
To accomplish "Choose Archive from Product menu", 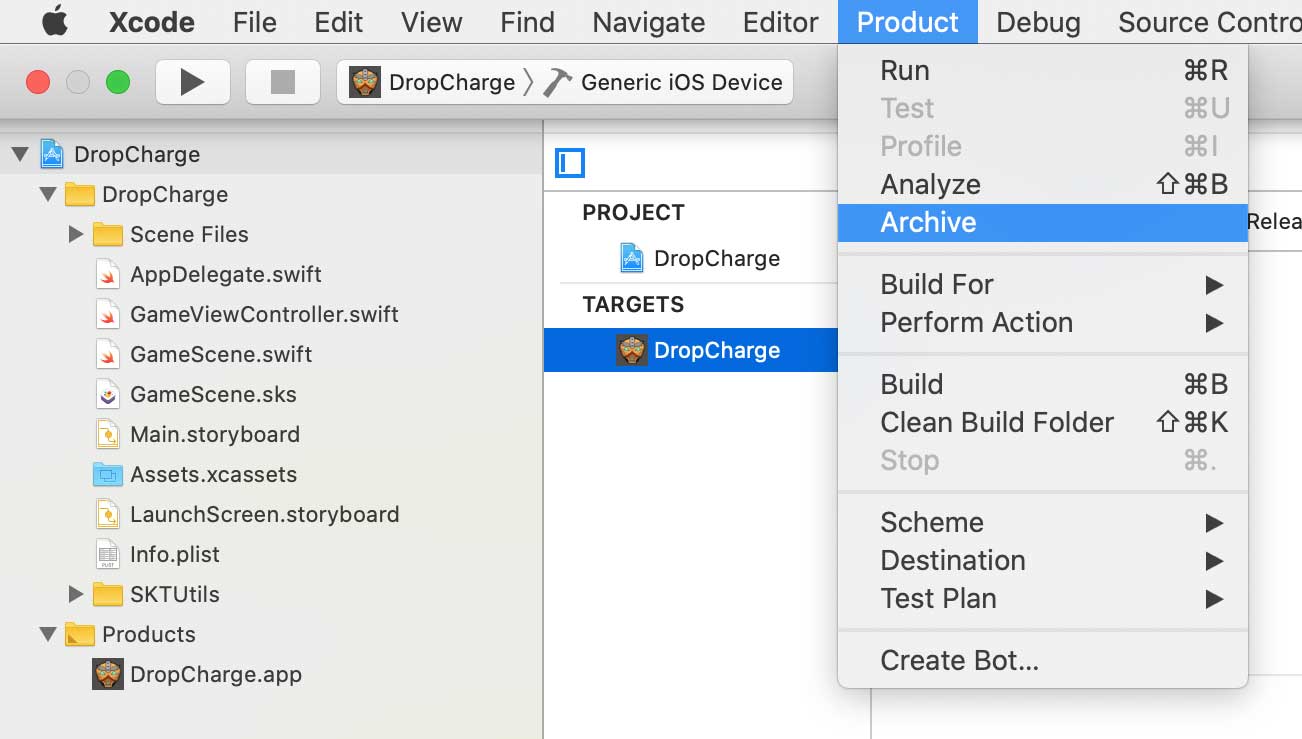I will [928, 222].
